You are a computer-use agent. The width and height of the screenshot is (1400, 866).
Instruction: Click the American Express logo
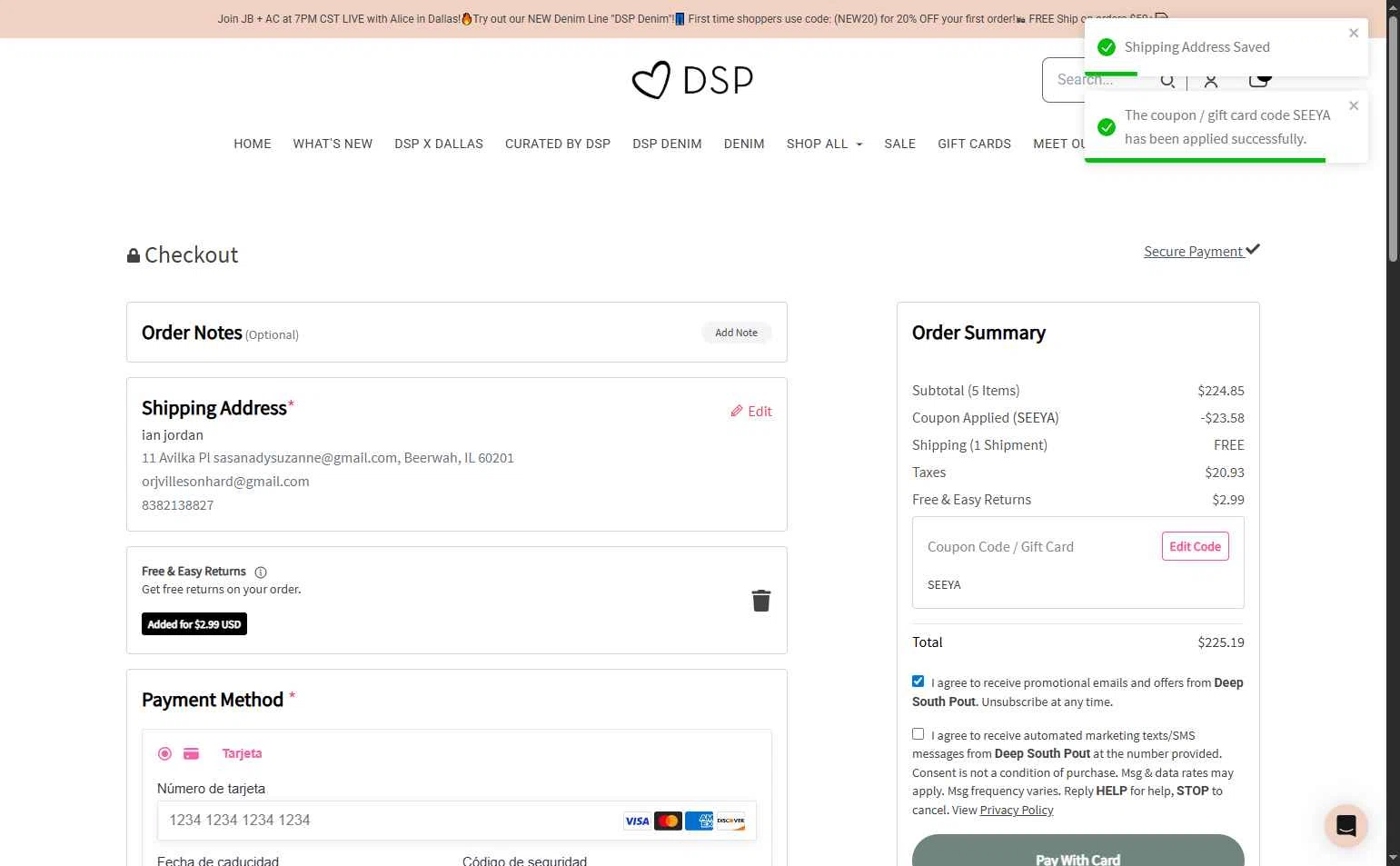pos(699,821)
